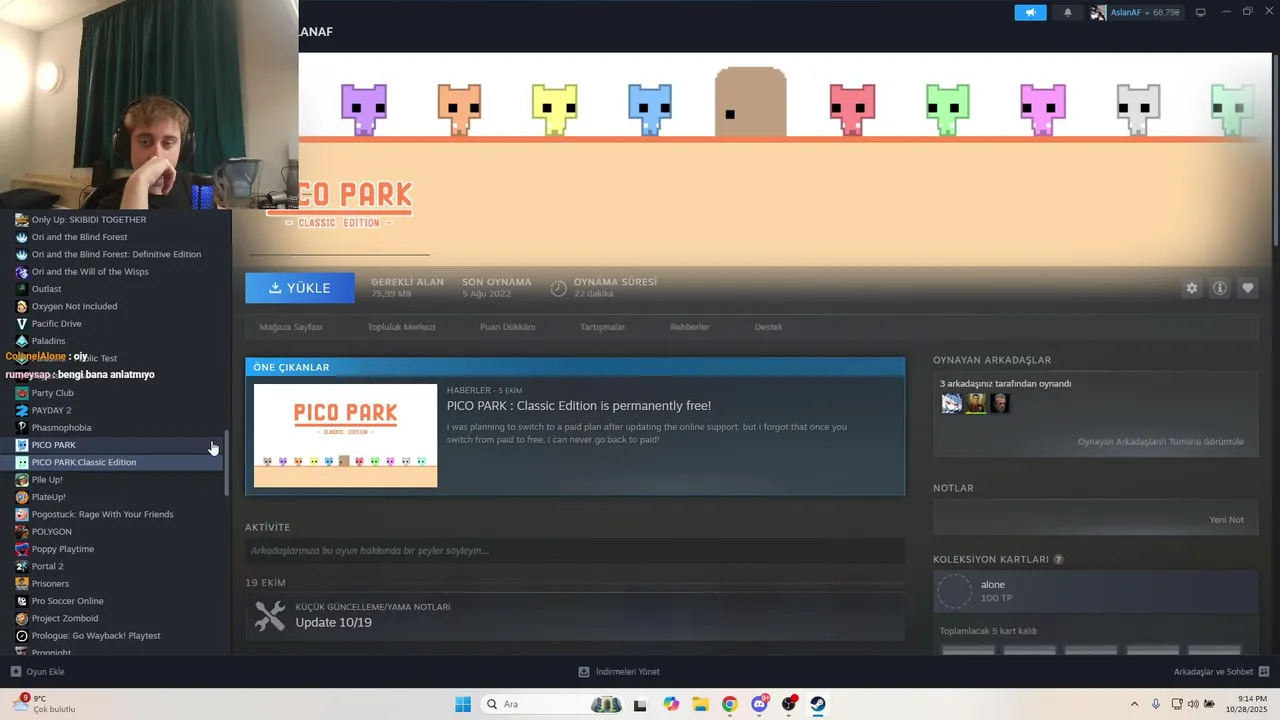Open the AslanAF account dropdown
Viewport: 1280px width, 720px height.
[1135, 12]
